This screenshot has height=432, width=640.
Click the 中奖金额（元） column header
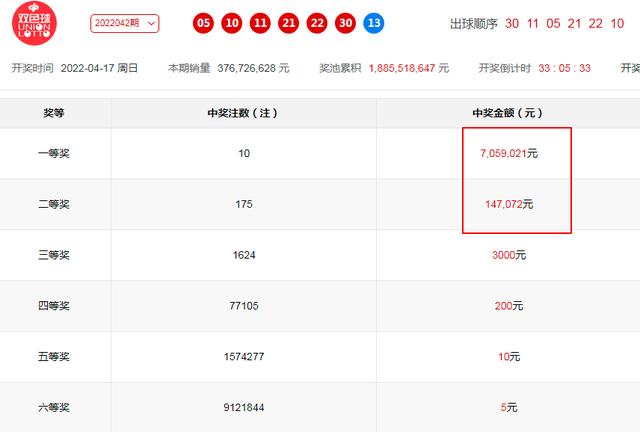[507, 113]
